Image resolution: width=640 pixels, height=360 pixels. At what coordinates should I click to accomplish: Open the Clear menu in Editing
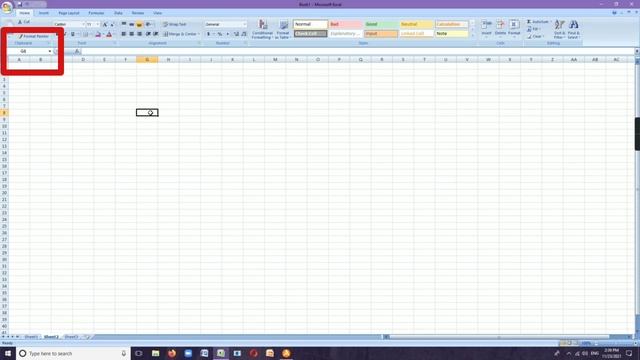(535, 36)
